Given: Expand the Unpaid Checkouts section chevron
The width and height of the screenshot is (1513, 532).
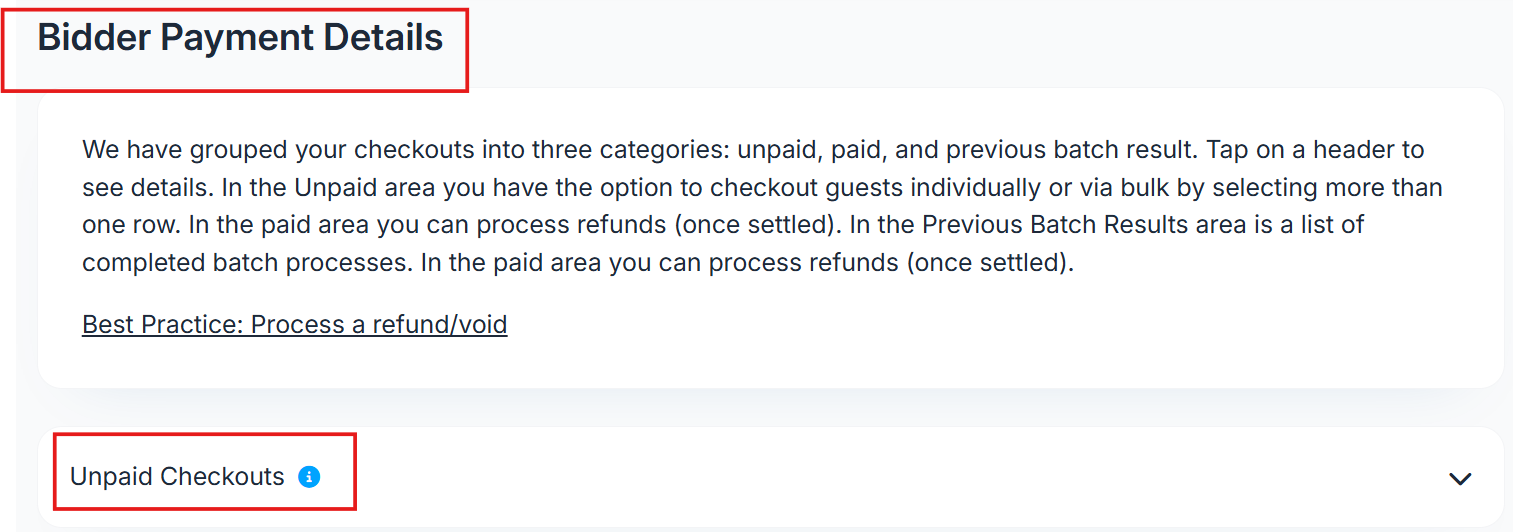Looking at the screenshot, I should [1460, 478].
